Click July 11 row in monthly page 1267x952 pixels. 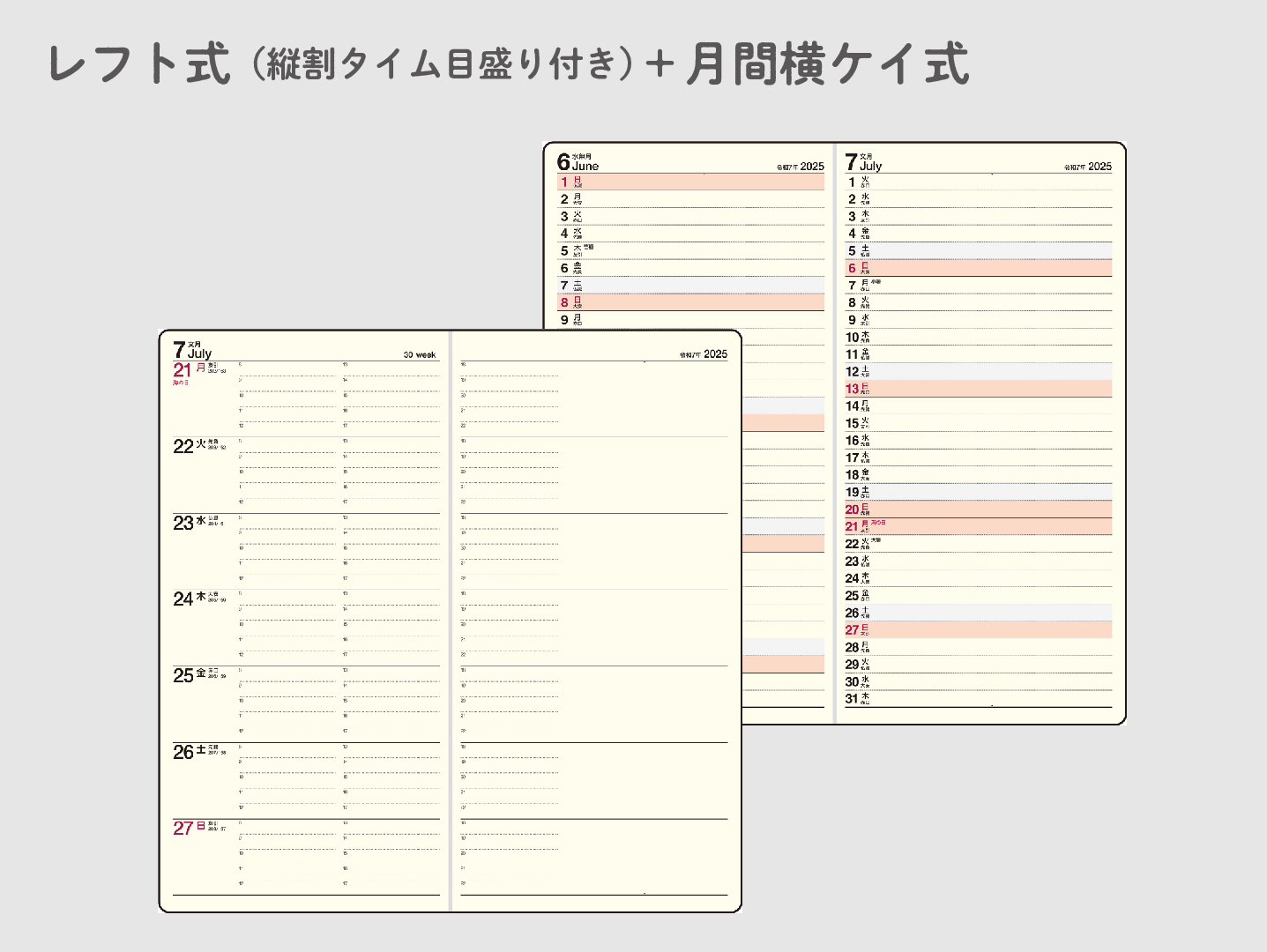tap(978, 354)
